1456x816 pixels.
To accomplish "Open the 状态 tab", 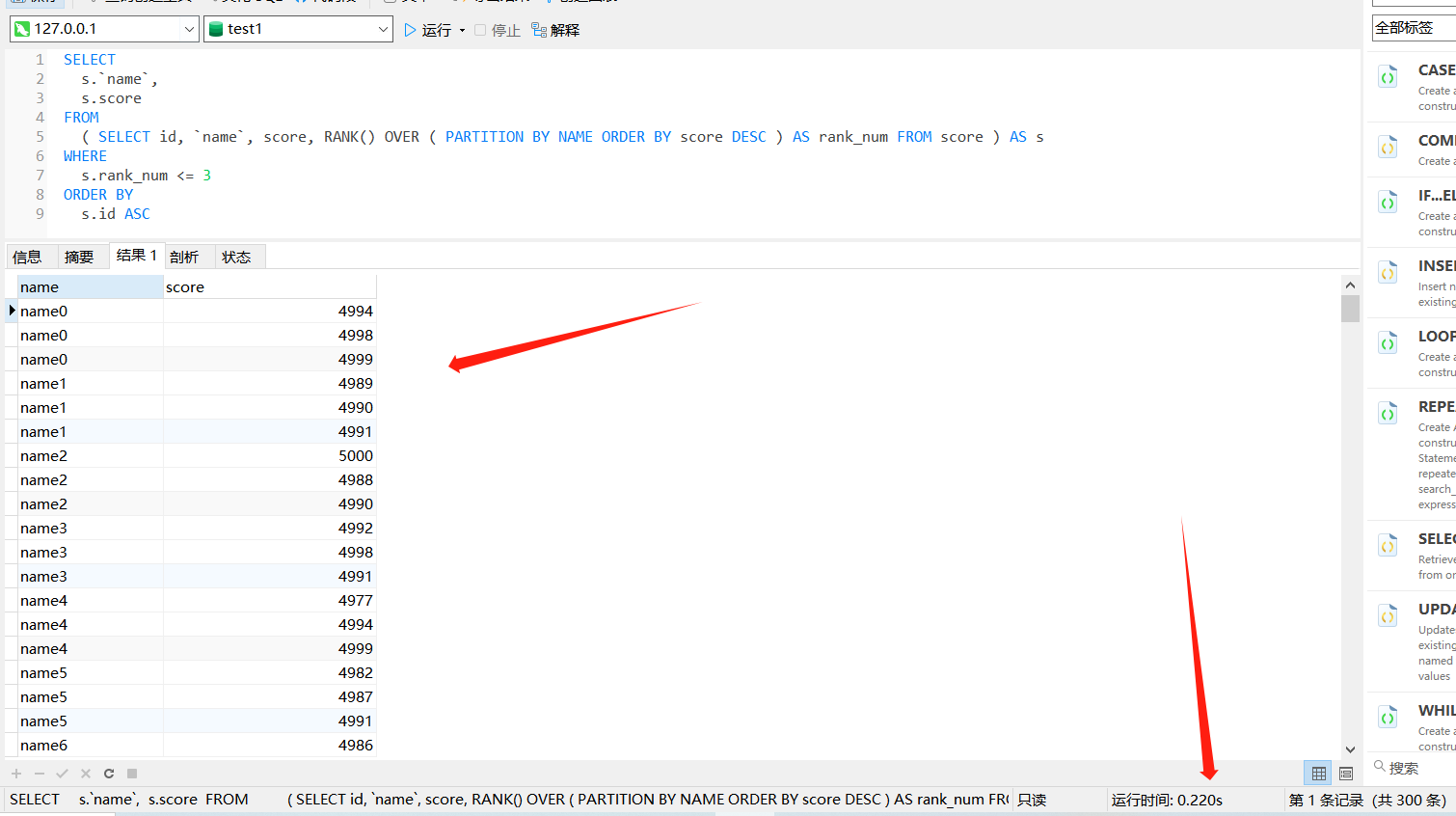I will [236, 257].
